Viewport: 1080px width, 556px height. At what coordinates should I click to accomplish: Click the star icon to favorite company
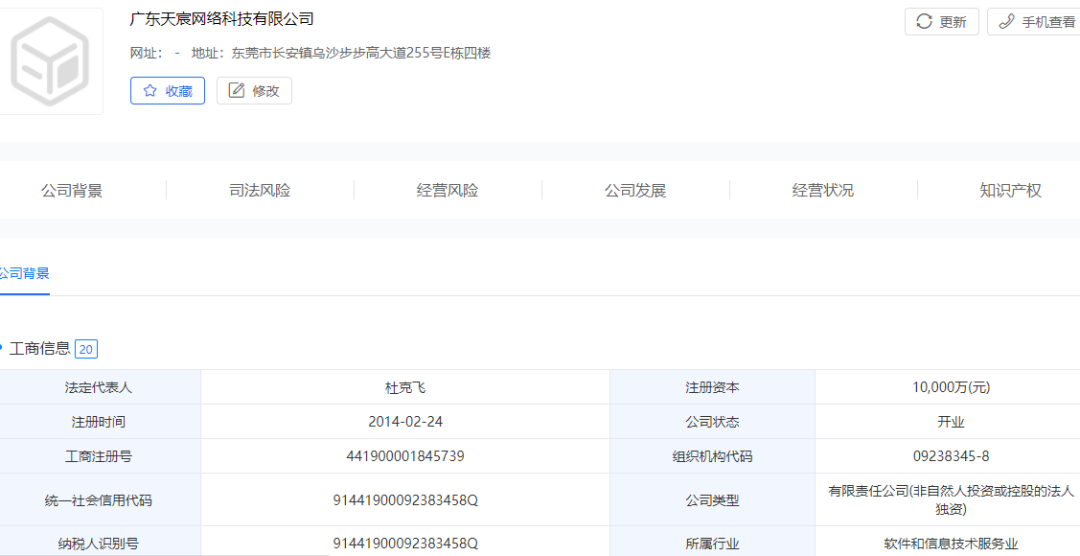click(x=150, y=91)
